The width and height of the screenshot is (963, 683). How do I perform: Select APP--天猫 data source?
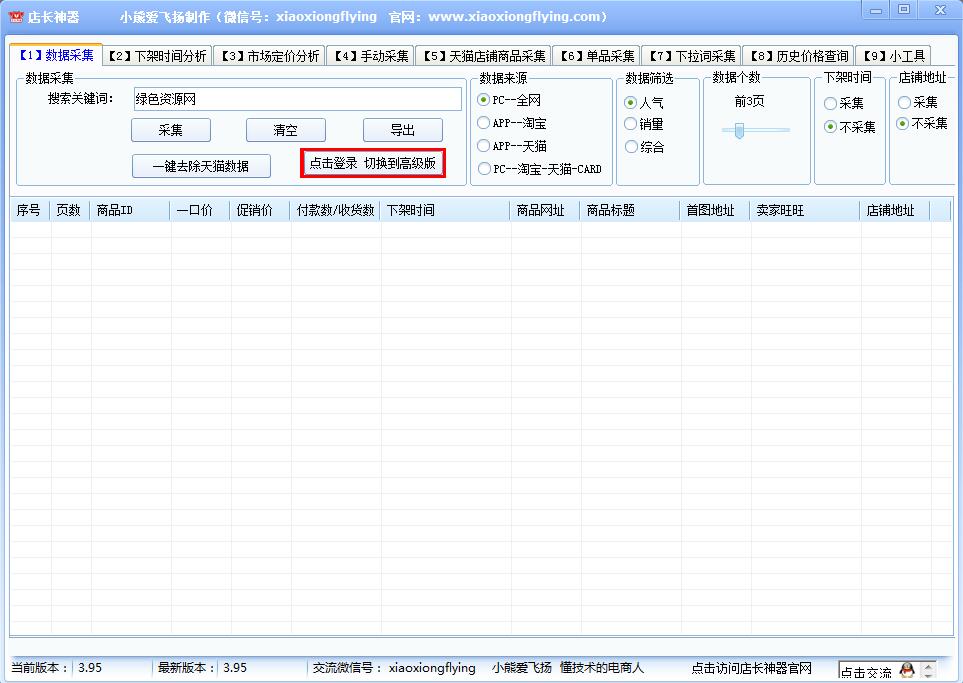(512, 146)
